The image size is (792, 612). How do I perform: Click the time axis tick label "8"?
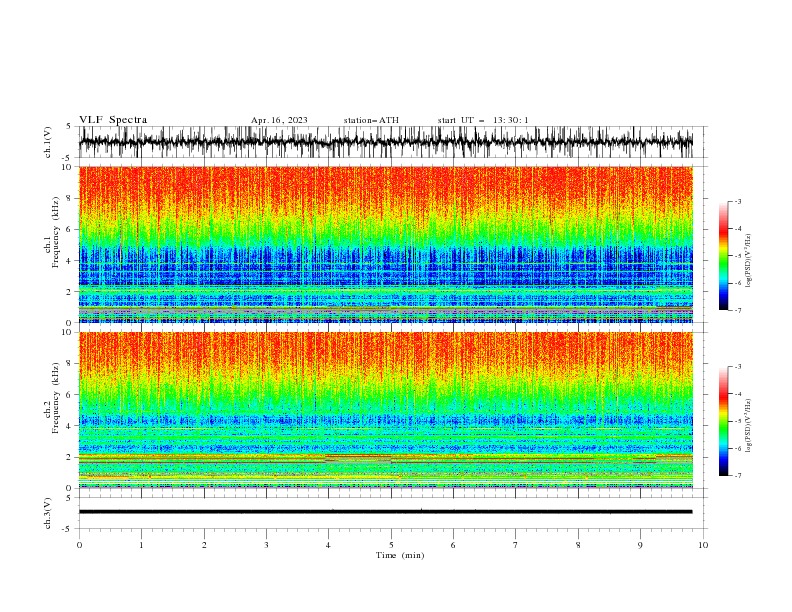[x=578, y=545]
